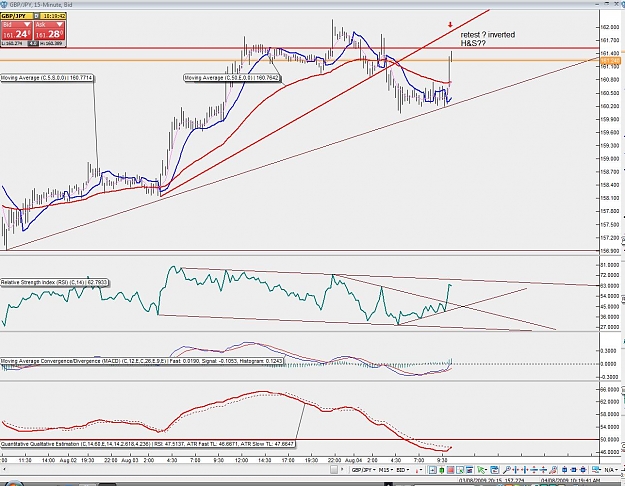
Task: Click the first horizontal scale adjust icon
Action: (x=516, y=470)
